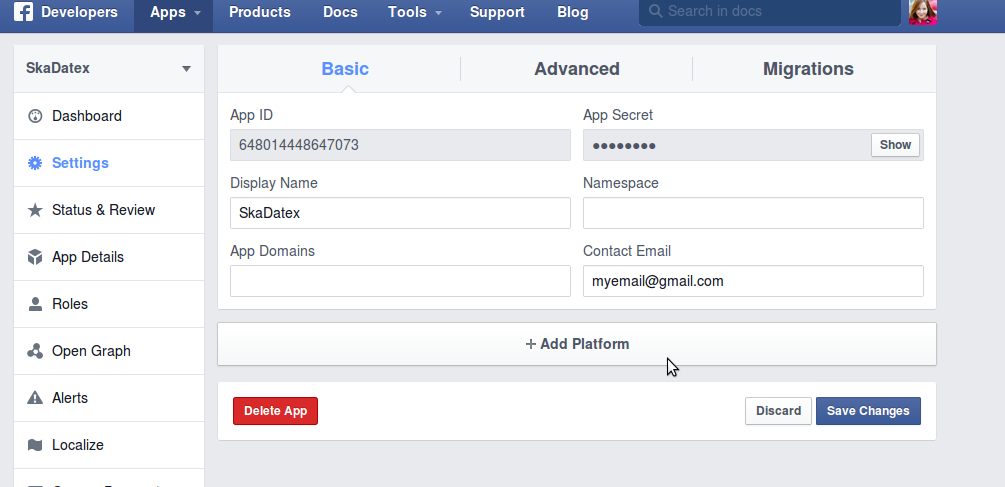Click the Dashboard gauge icon
1005x487 pixels.
(x=35, y=116)
